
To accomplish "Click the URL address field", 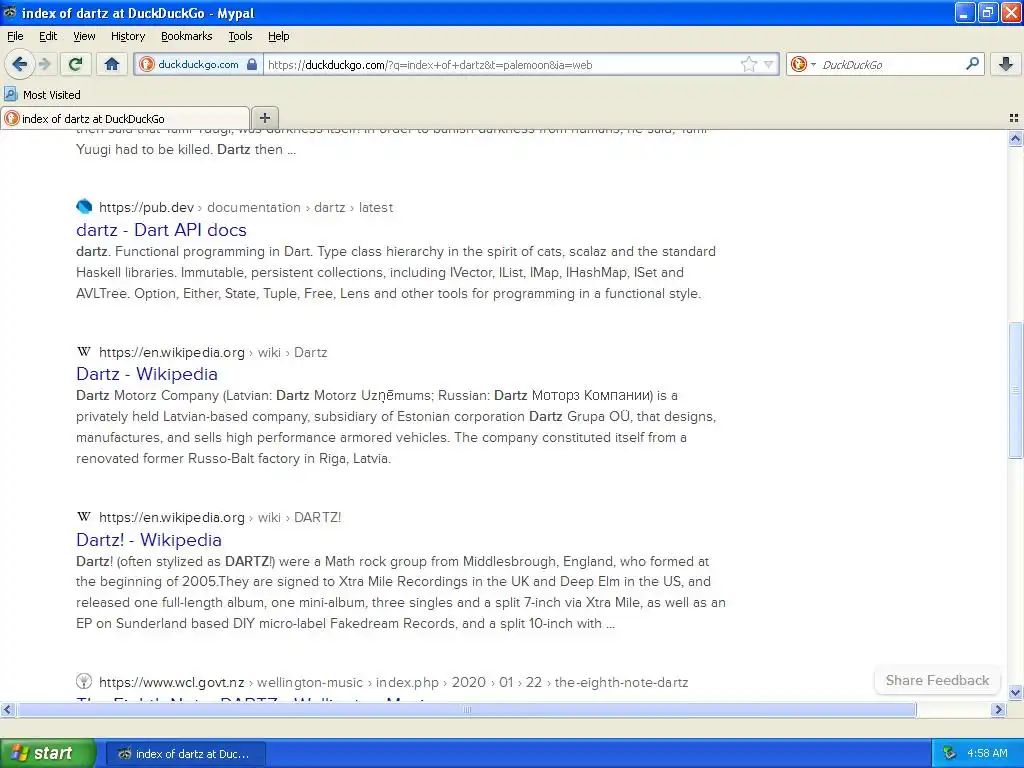I will pos(500,65).
